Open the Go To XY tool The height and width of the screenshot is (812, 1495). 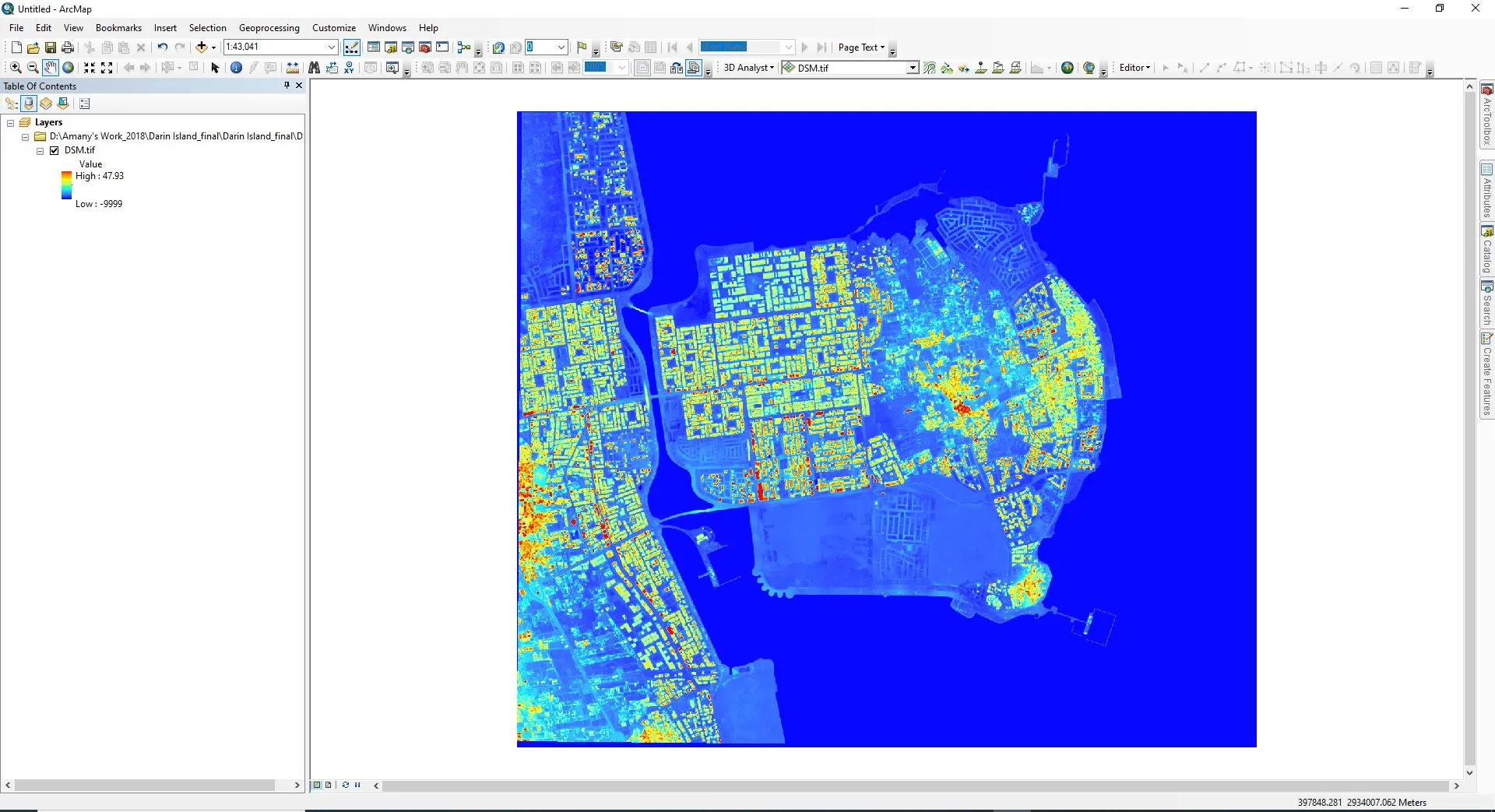(x=349, y=68)
